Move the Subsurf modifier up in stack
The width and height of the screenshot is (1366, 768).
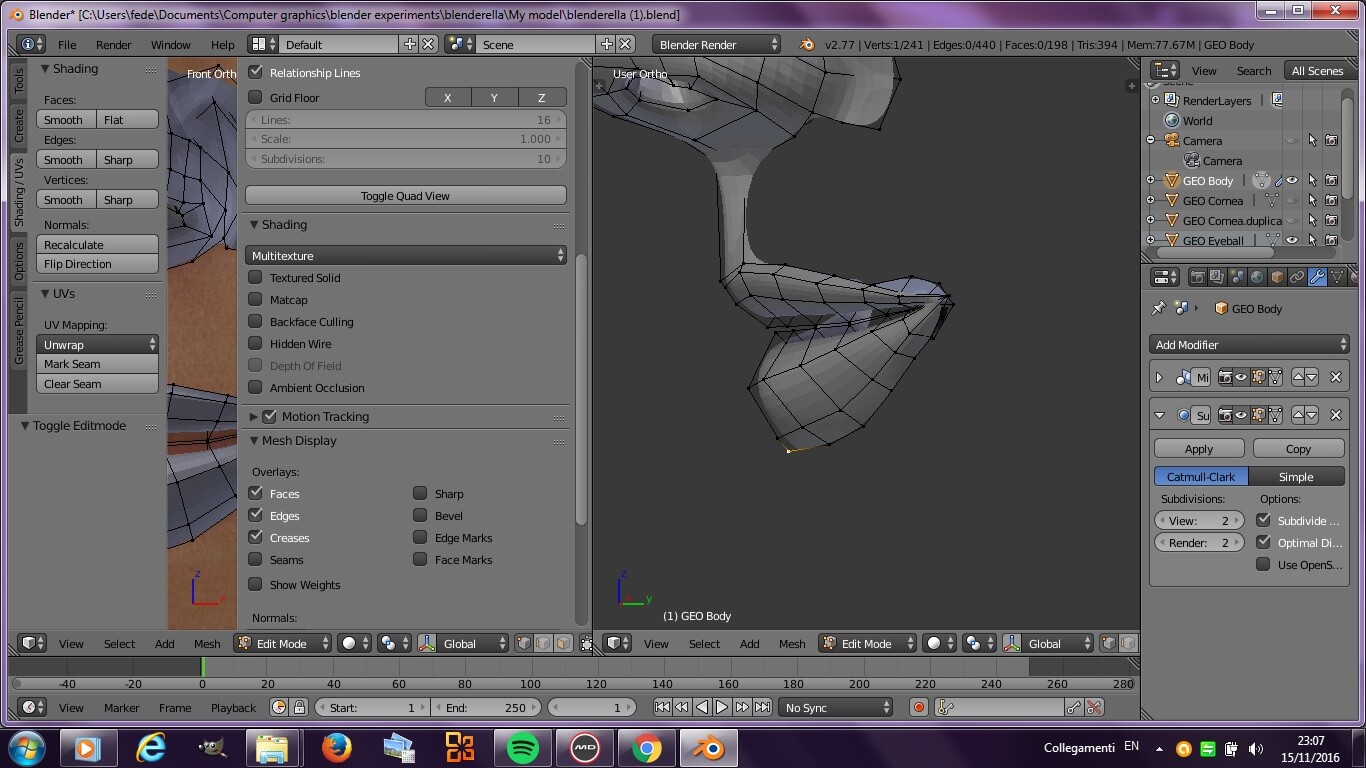coord(1298,415)
